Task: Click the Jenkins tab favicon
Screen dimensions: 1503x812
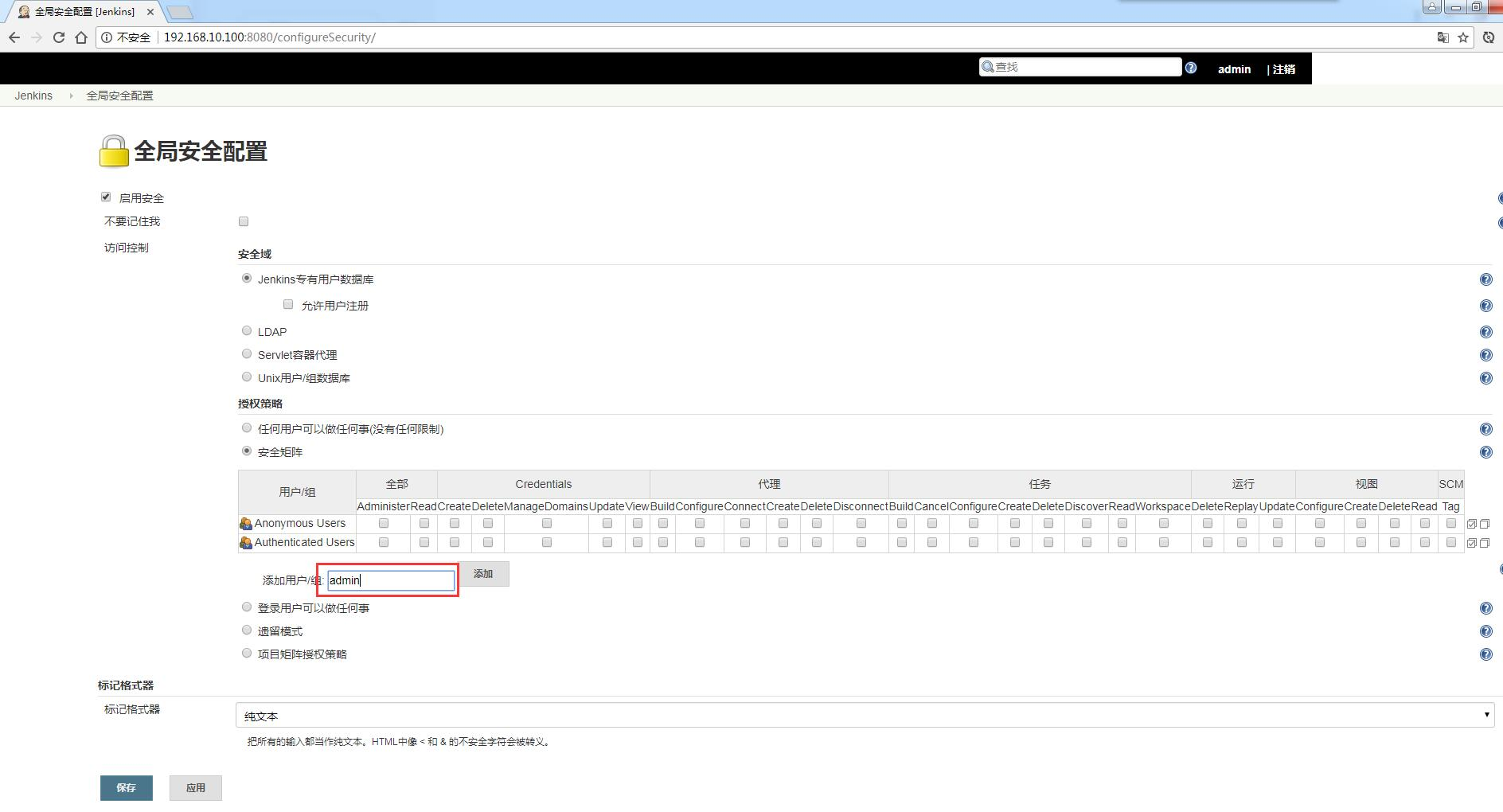Action: [24, 12]
